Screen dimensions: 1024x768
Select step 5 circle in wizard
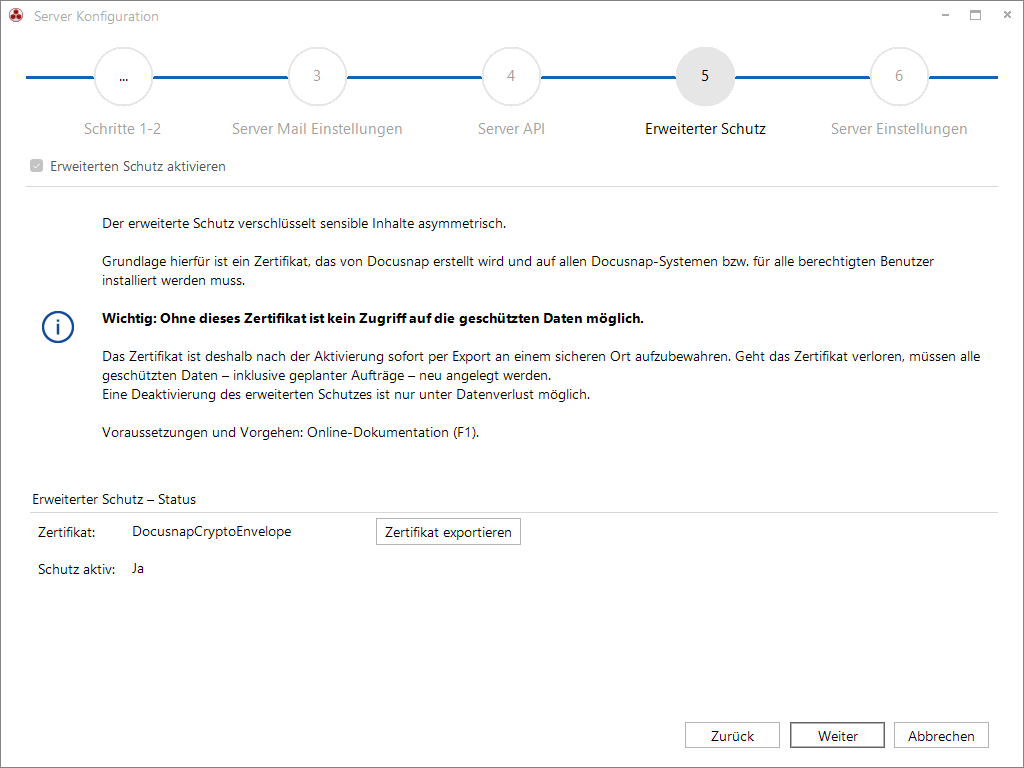point(705,76)
